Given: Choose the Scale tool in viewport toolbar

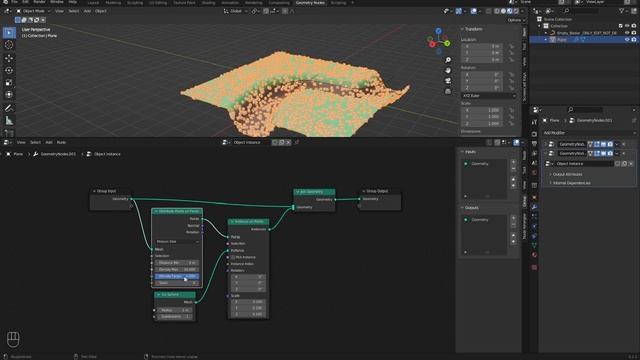Looking at the screenshot, I should (x=9, y=82).
